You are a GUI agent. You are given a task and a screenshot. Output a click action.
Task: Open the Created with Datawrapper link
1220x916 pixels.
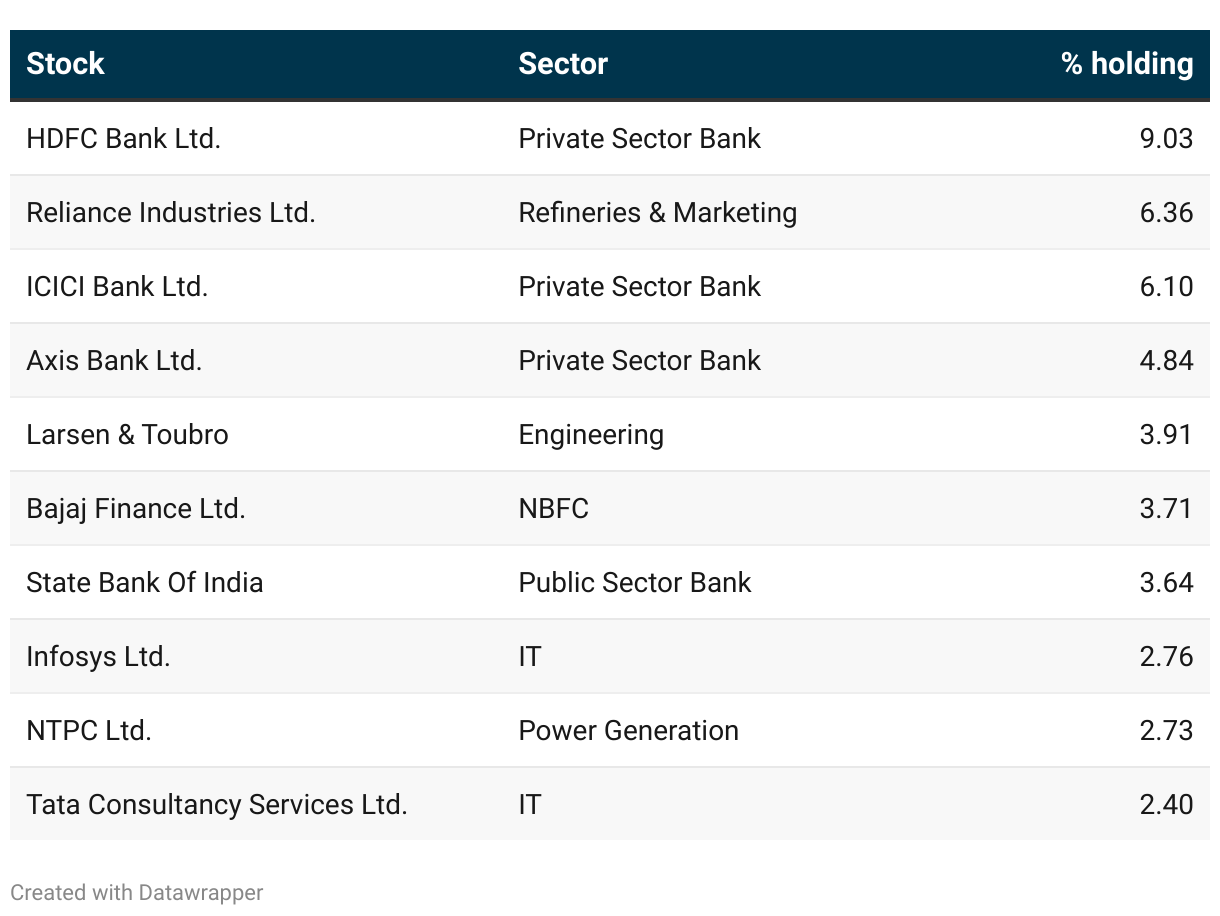[x=137, y=892]
